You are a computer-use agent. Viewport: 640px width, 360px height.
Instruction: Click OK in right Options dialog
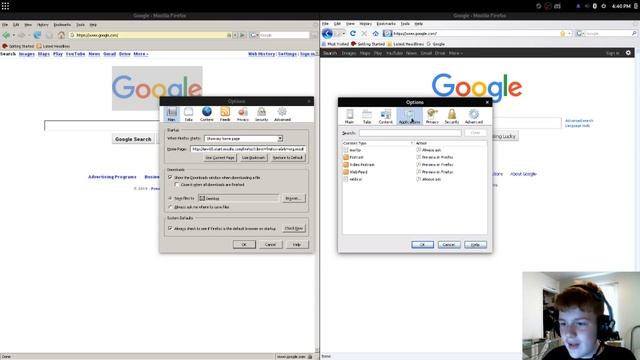pyautogui.click(x=422, y=244)
